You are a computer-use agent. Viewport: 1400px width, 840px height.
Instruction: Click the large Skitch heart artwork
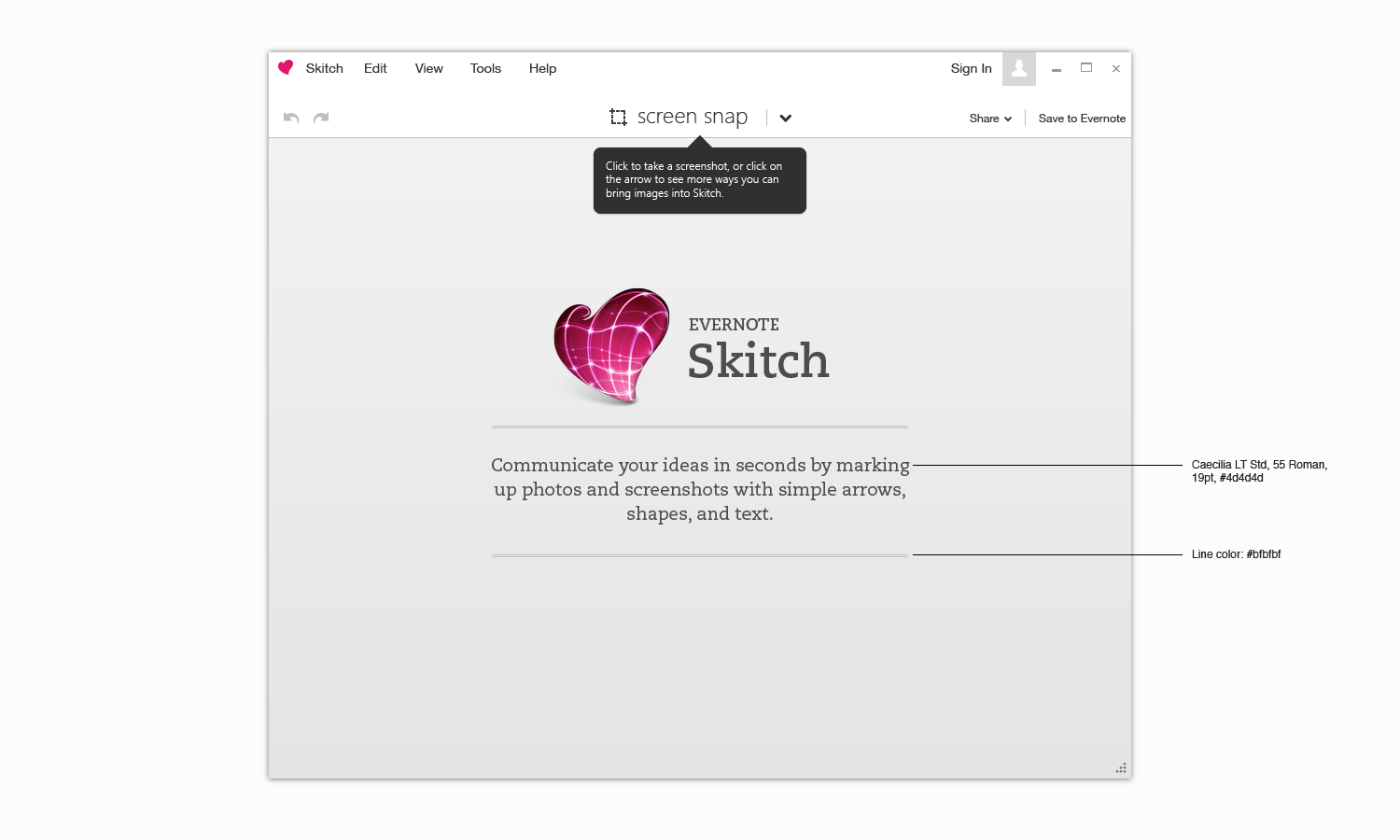click(x=611, y=346)
